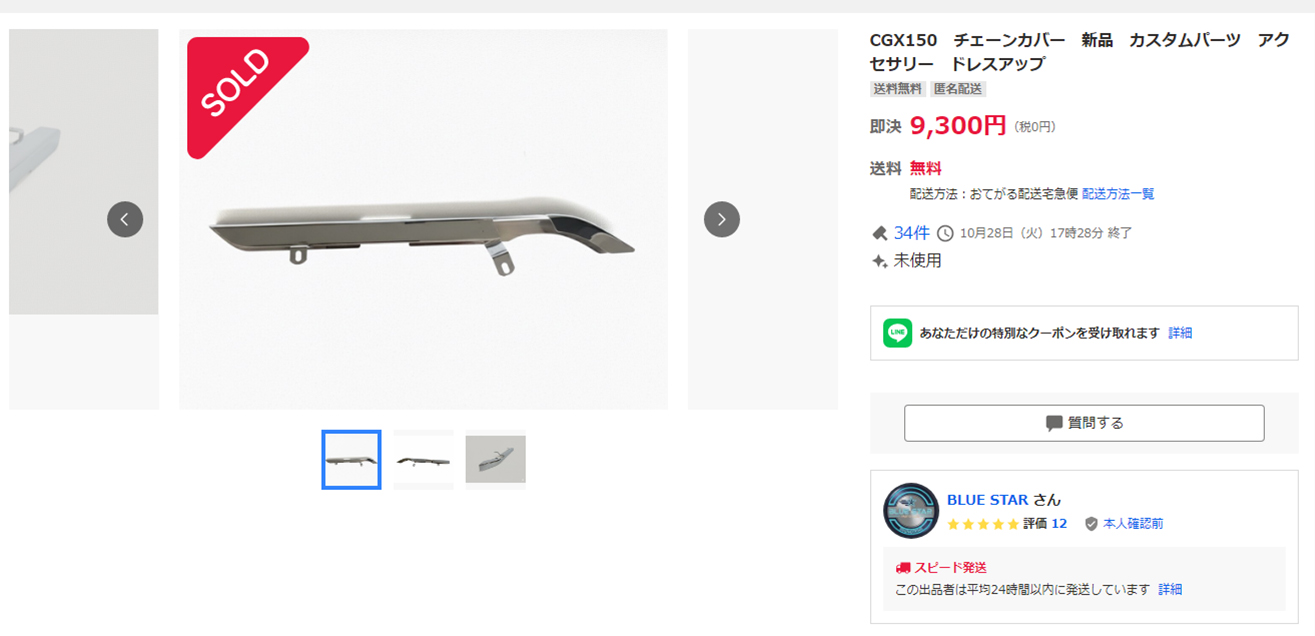Click the 34件 bid count link
The width and height of the screenshot is (1315, 636).
click(911, 233)
